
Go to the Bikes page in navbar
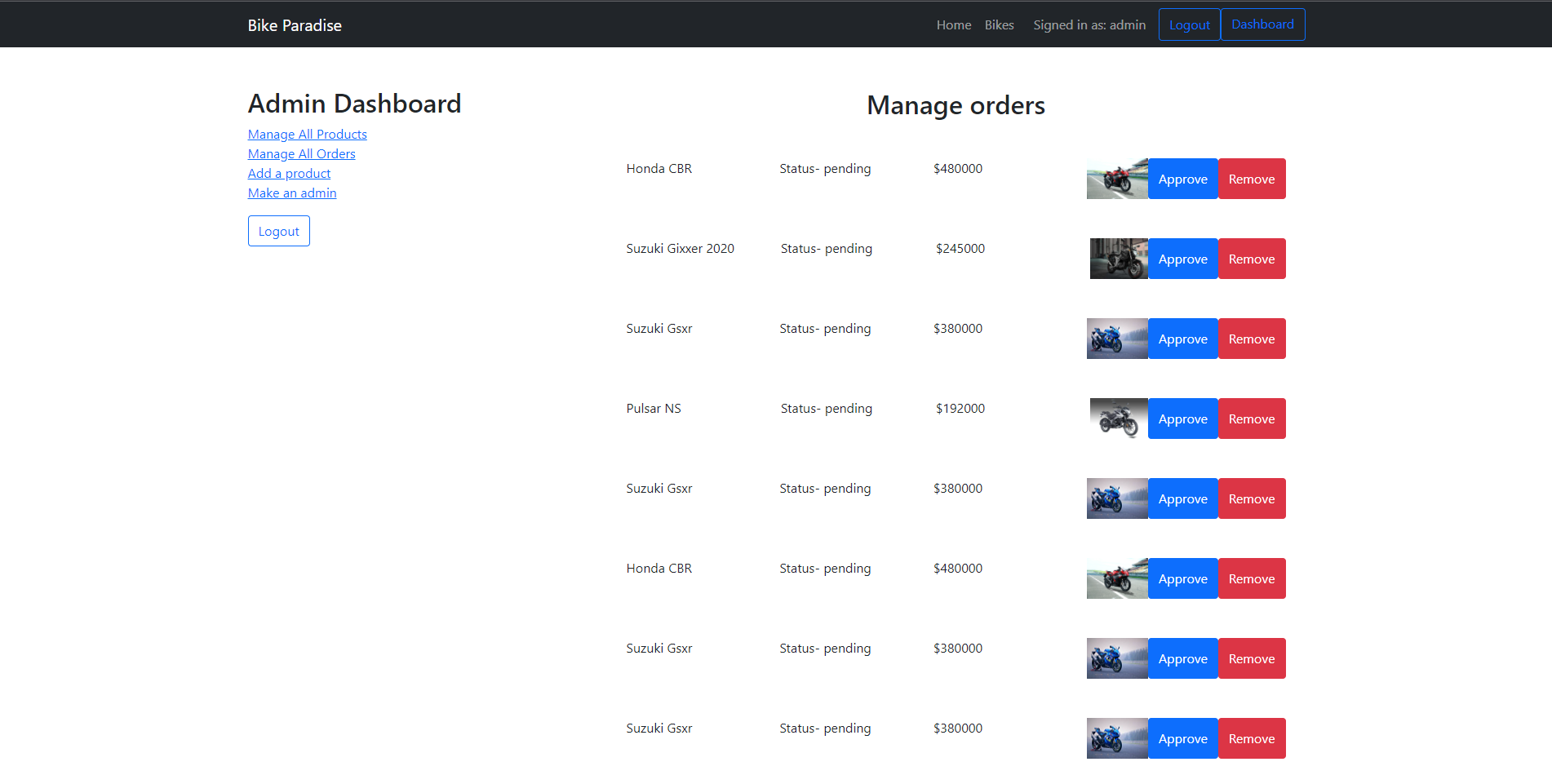pyautogui.click(x=999, y=25)
